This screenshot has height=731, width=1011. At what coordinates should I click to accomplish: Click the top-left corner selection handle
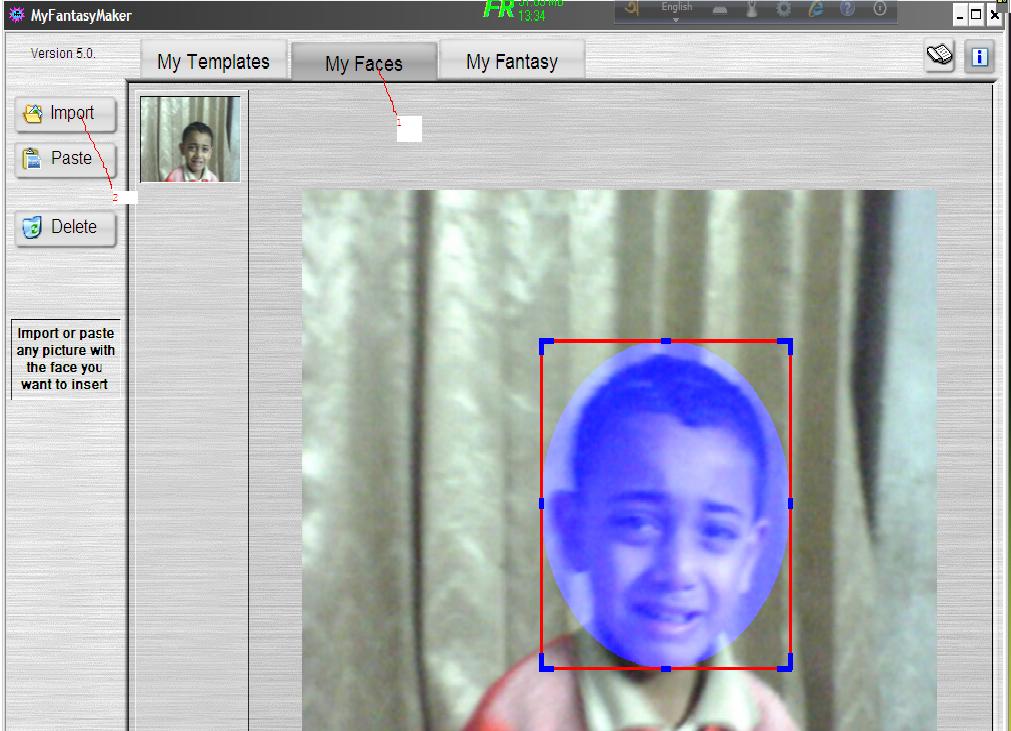click(546, 346)
